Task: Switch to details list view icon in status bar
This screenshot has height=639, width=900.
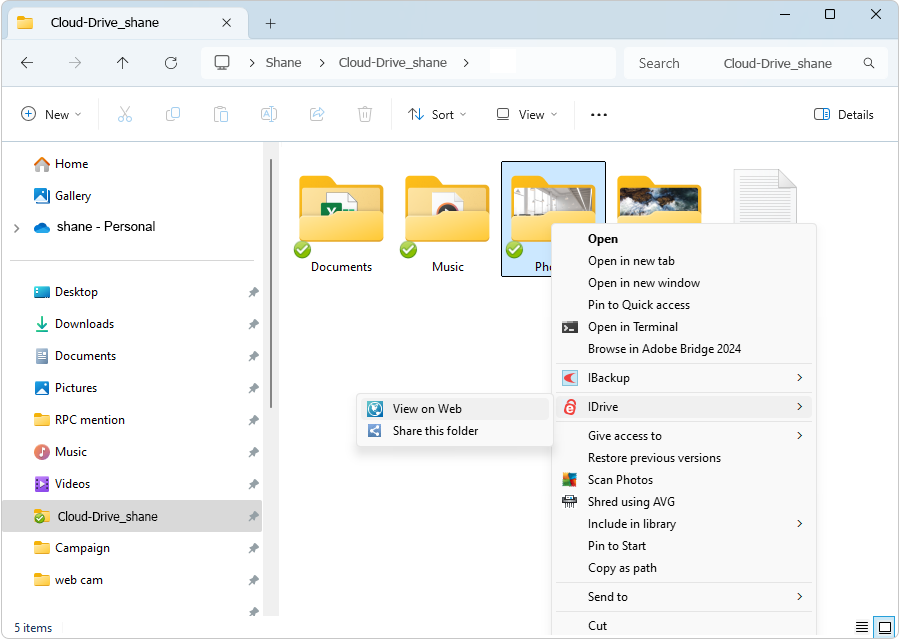Action: coord(862,627)
